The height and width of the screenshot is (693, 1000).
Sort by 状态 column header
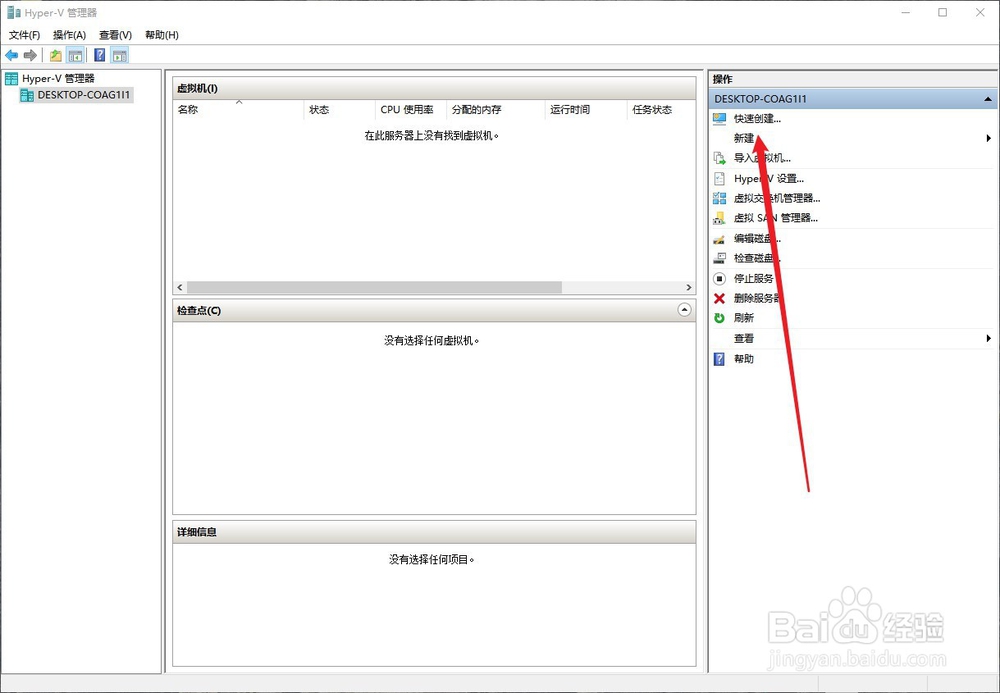(x=339, y=110)
